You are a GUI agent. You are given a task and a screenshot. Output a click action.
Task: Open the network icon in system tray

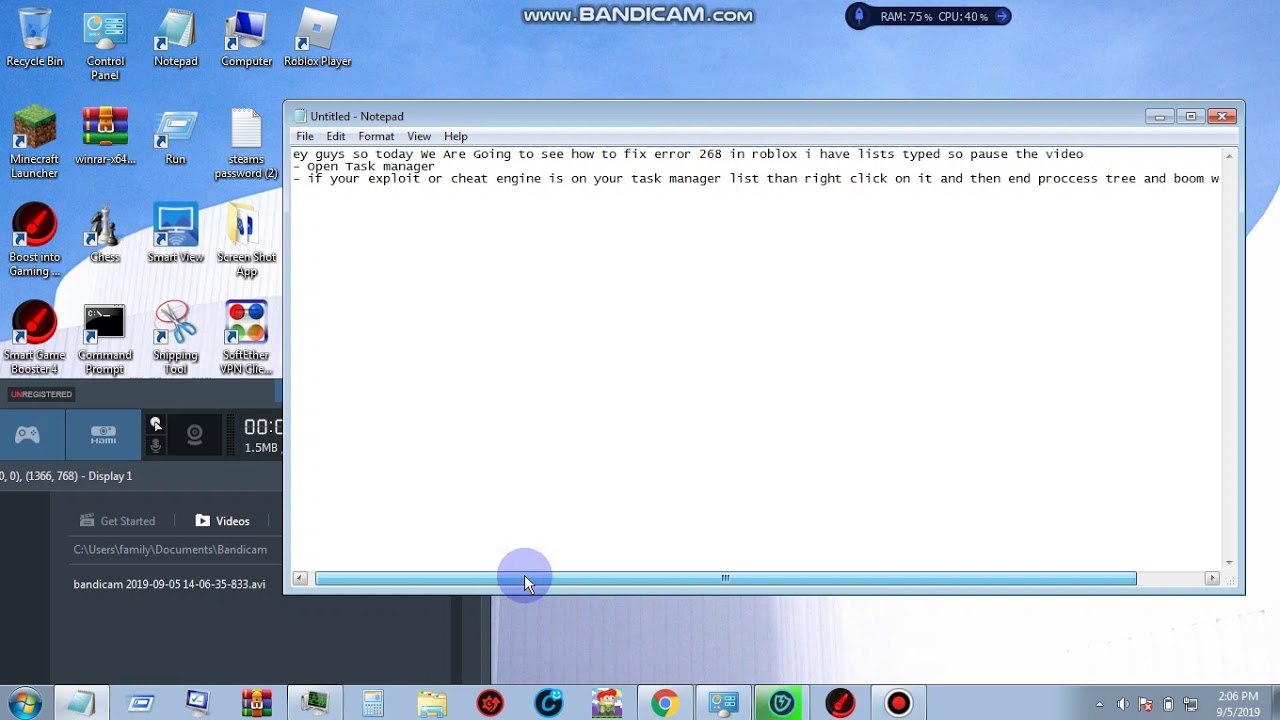click(x=1190, y=704)
